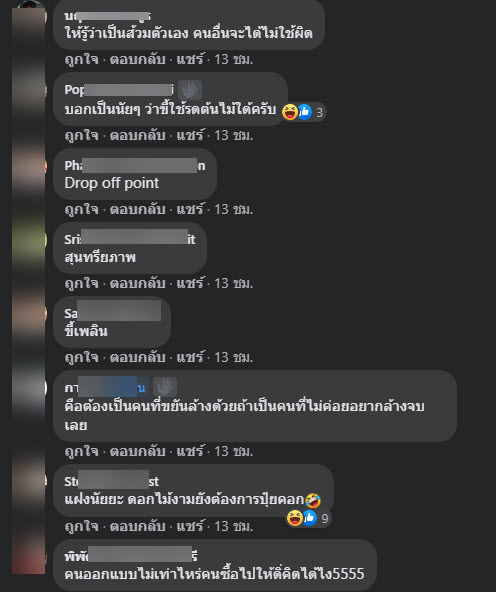Open commenter name starting with 'Pha'
Image resolution: width=496 pixels, height=592 pixels.
pyautogui.click(x=135, y=166)
